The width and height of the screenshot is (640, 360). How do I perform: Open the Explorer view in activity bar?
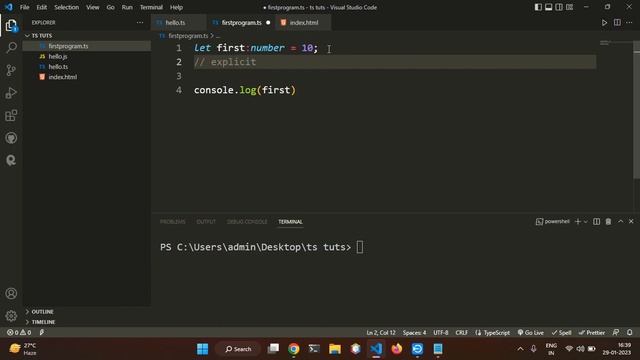coord(11,26)
